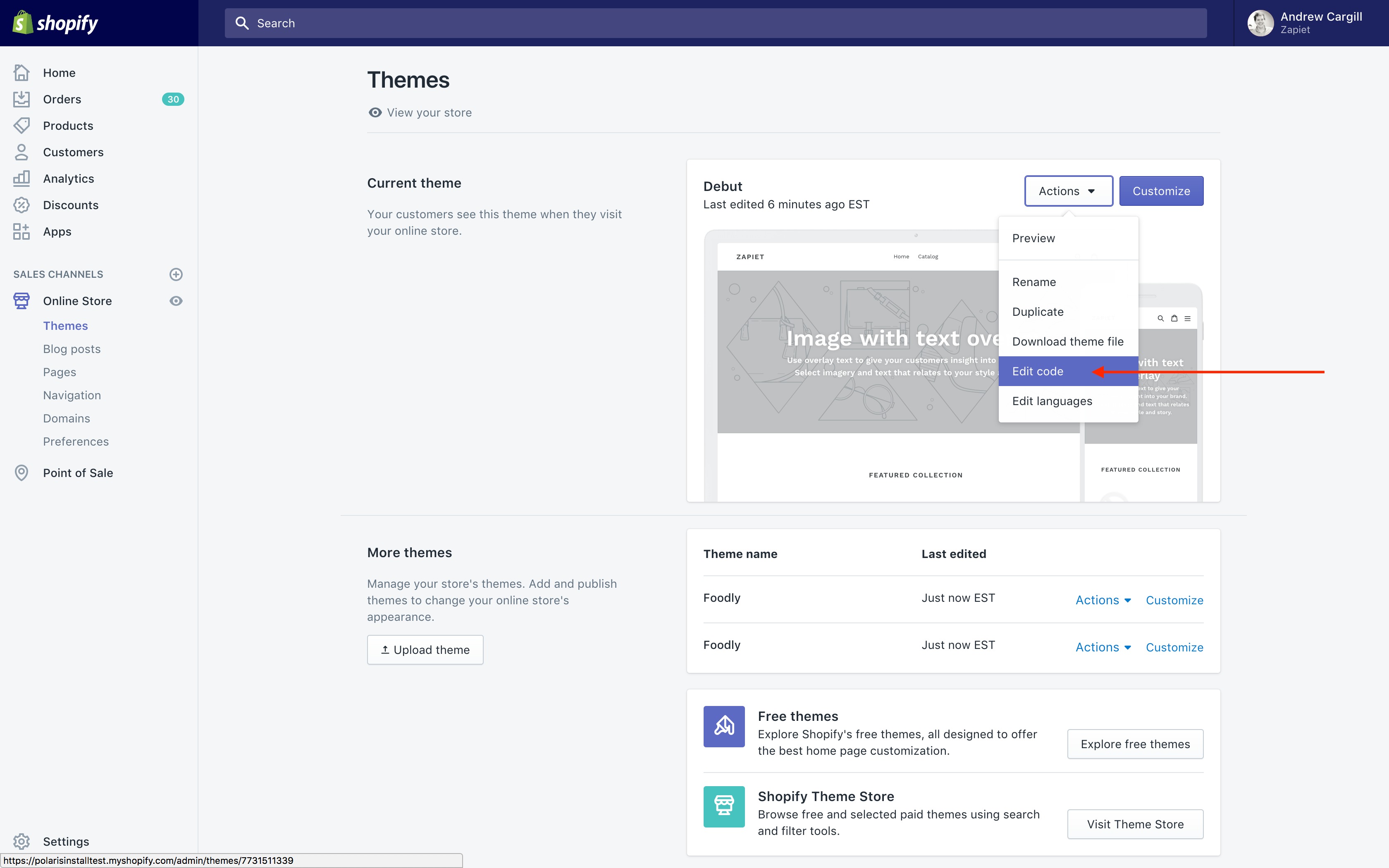
Task: Open Settings gear icon
Action: pos(21,841)
